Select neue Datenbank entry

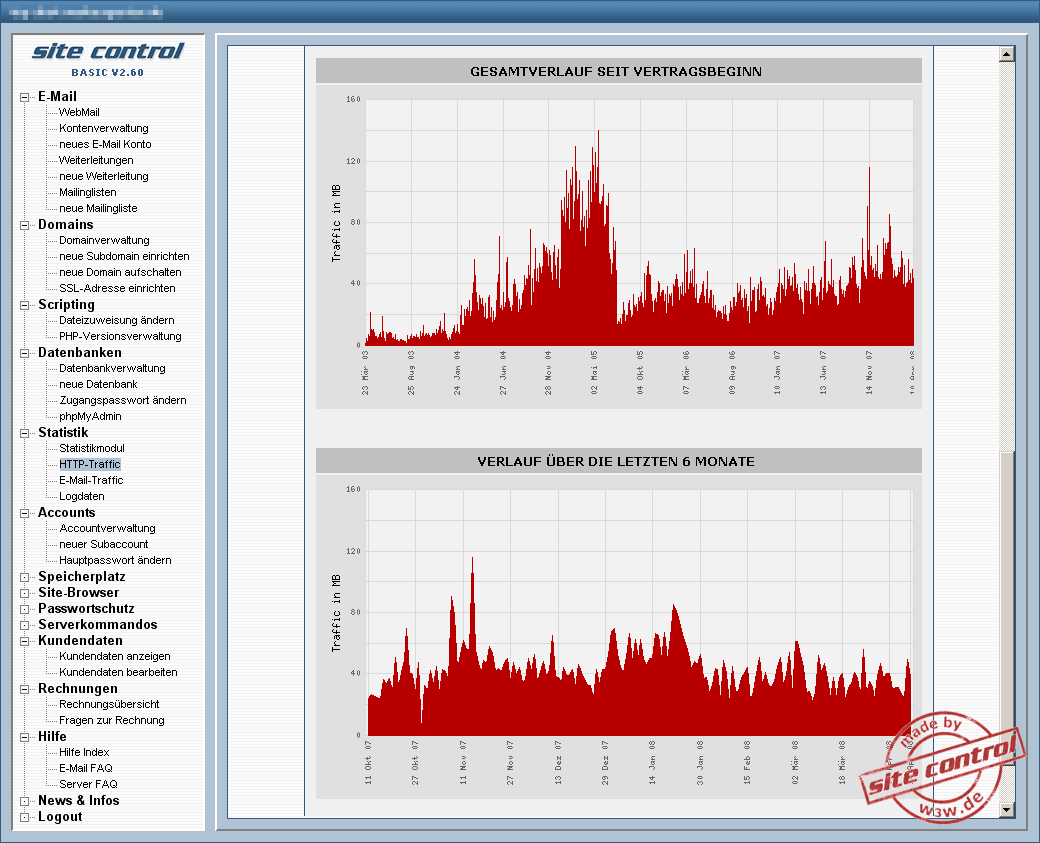click(x=98, y=384)
